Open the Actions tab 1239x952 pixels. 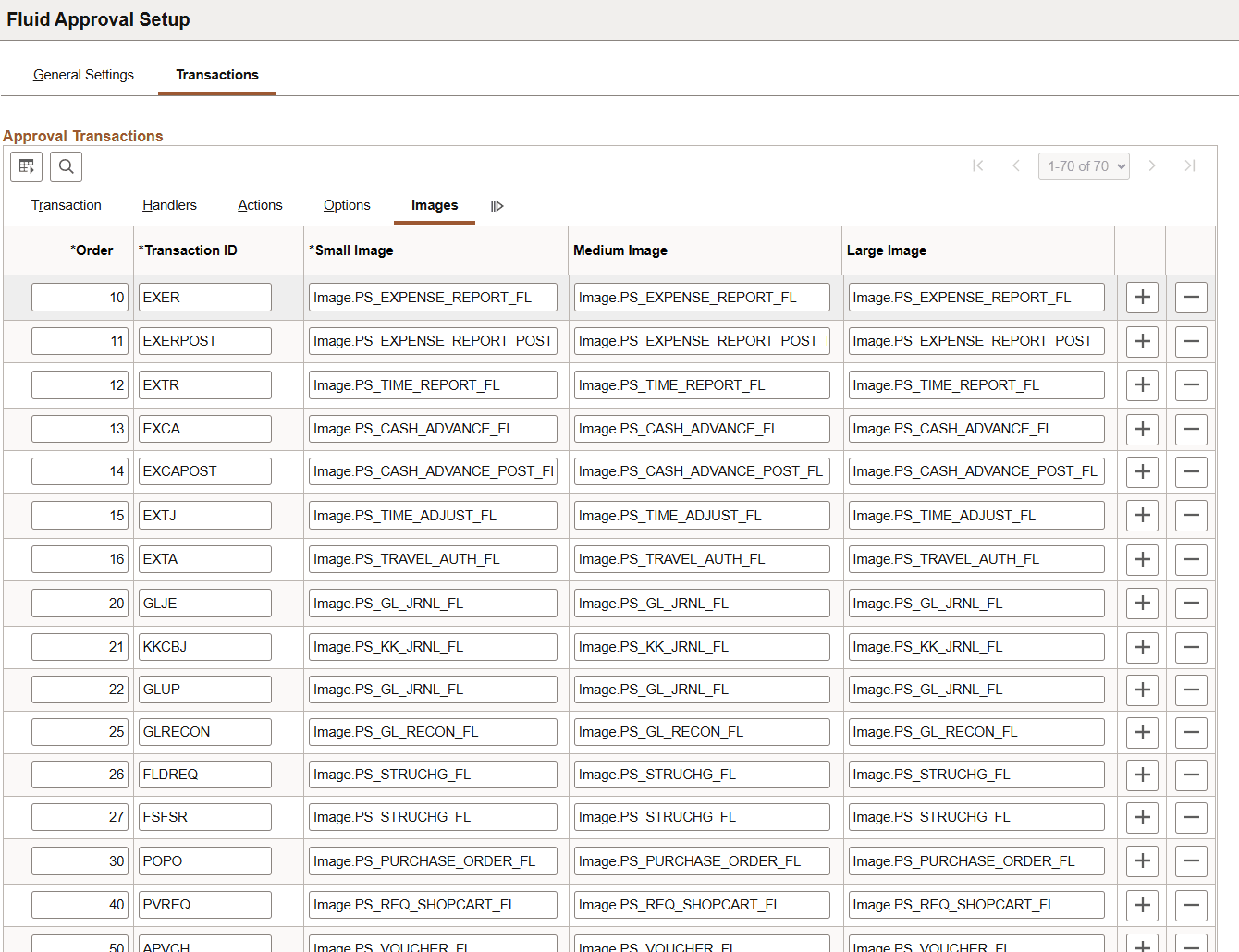(260, 205)
